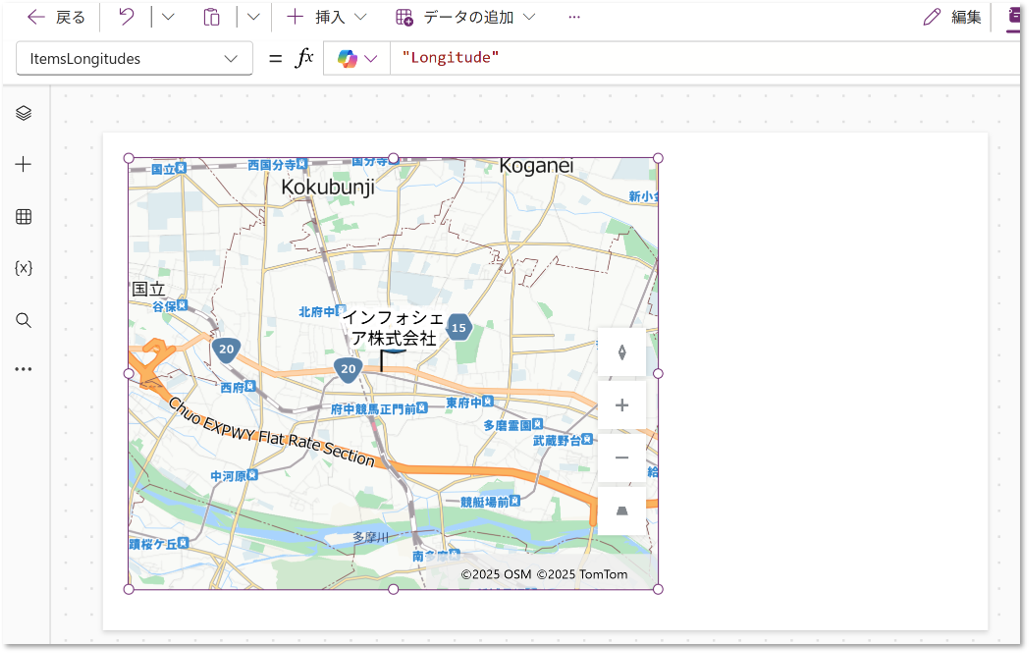Open the データの追加 menu
This screenshot has width=1029, height=653.
click(465, 17)
